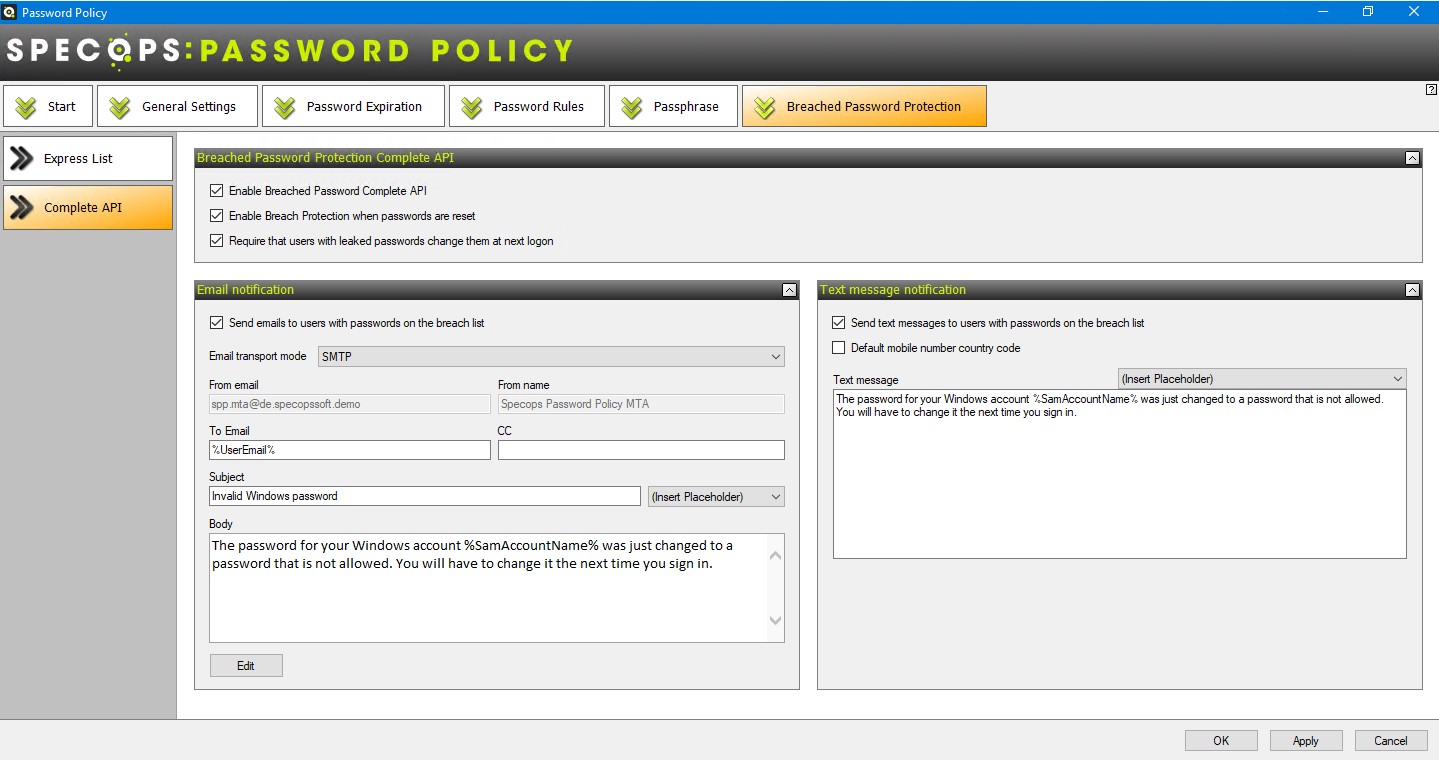Close the Password Policy window
The height and width of the screenshot is (760, 1439).
click(1415, 12)
